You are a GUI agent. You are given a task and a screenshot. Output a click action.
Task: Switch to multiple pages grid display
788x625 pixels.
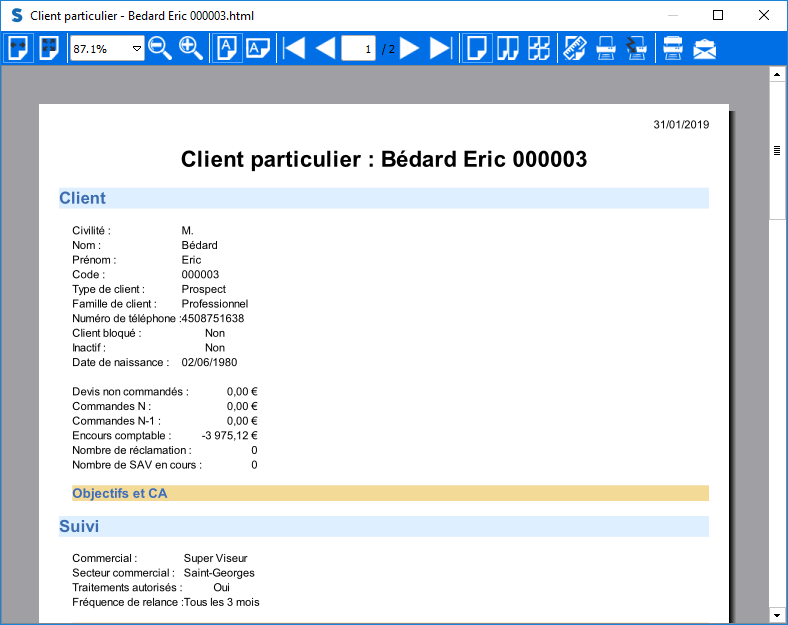point(539,48)
